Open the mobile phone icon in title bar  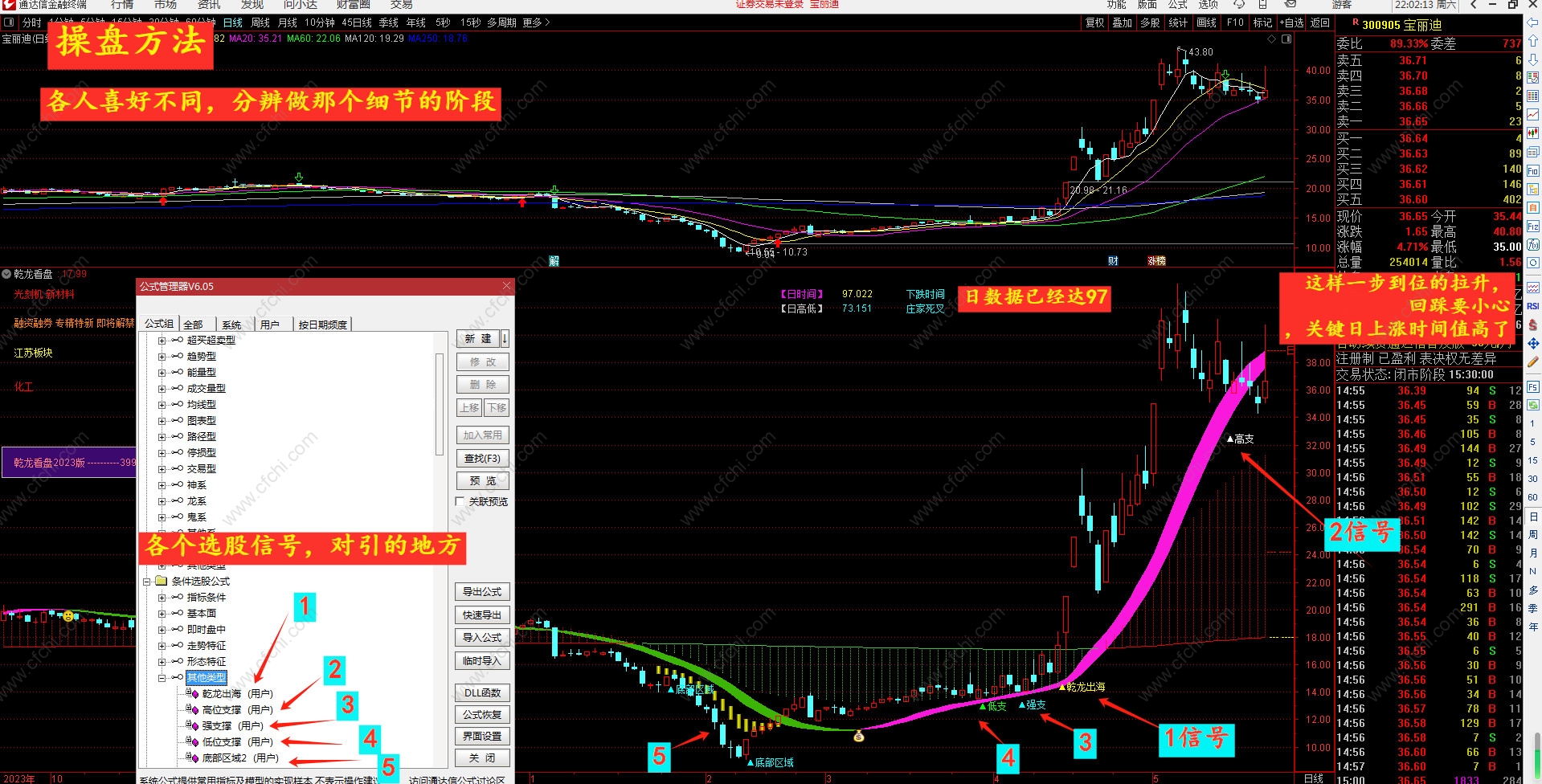click(x=1262, y=5)
